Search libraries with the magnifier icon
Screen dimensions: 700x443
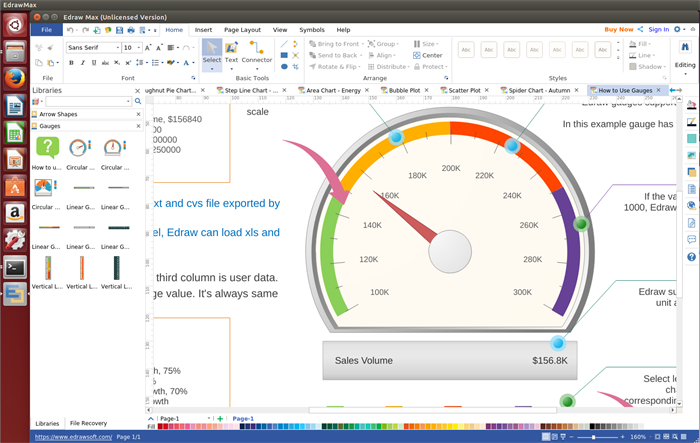(x=139, y=101)
